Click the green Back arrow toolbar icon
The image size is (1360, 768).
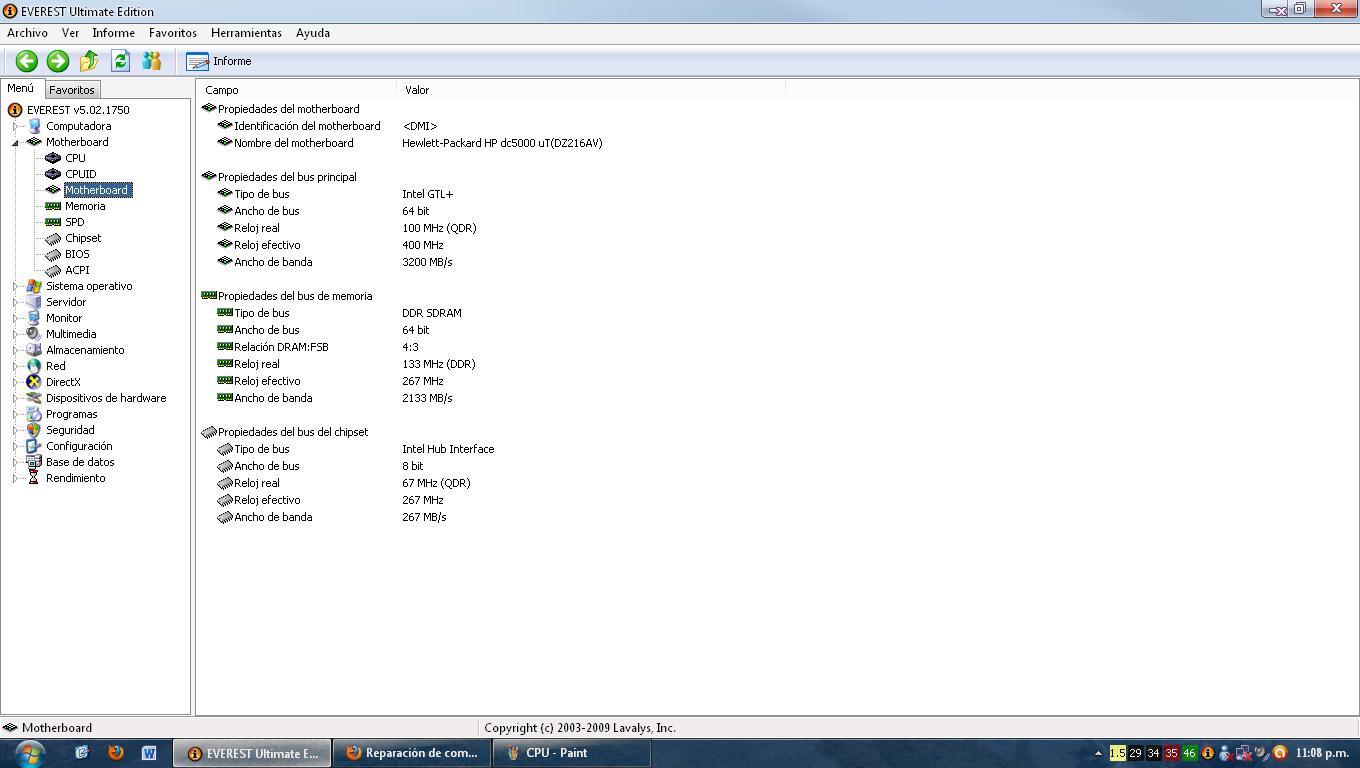[x=27, y=61]
